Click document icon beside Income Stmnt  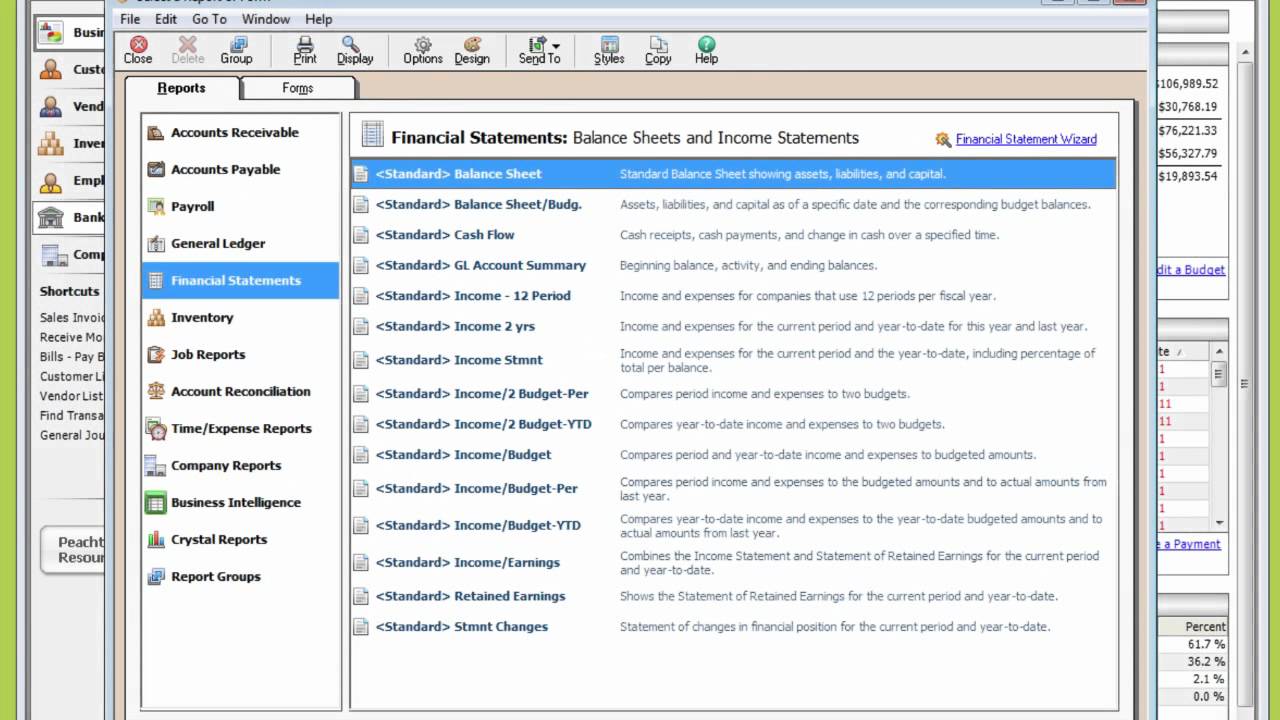(361, 360)
